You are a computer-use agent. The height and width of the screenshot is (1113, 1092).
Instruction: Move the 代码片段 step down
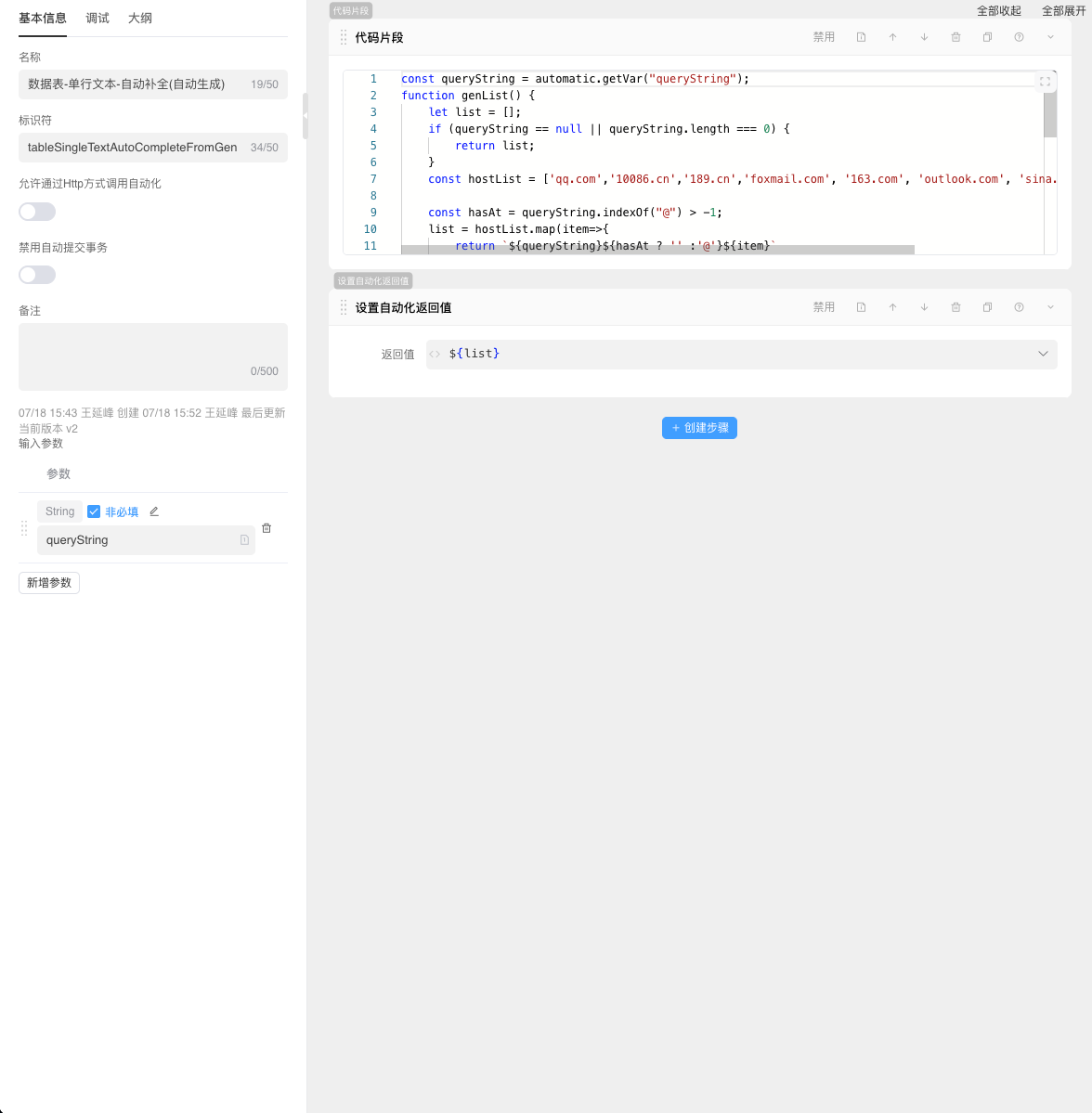click(x=924, y=37)
